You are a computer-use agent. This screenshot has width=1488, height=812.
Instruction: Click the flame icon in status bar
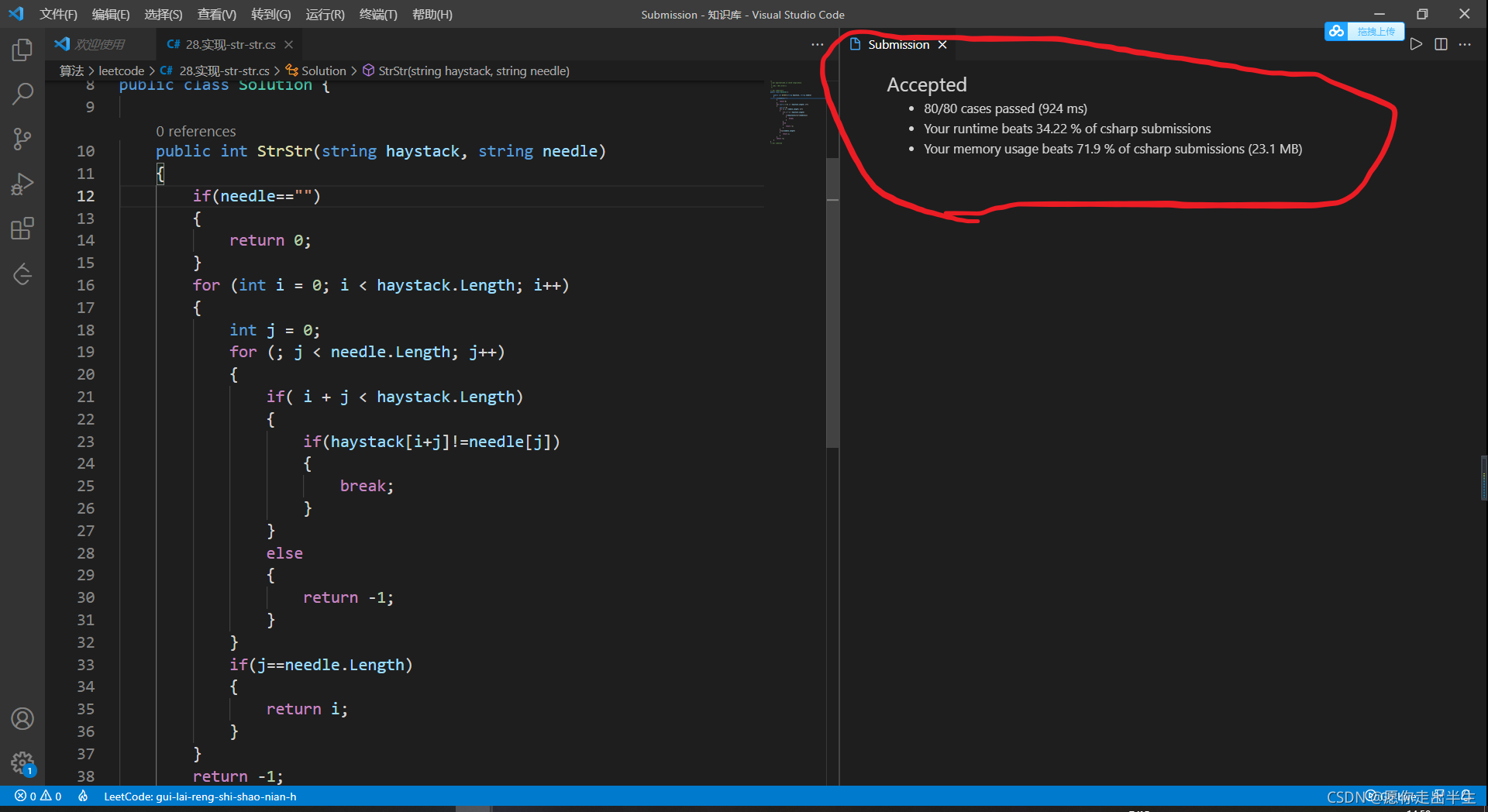(83, 796)
